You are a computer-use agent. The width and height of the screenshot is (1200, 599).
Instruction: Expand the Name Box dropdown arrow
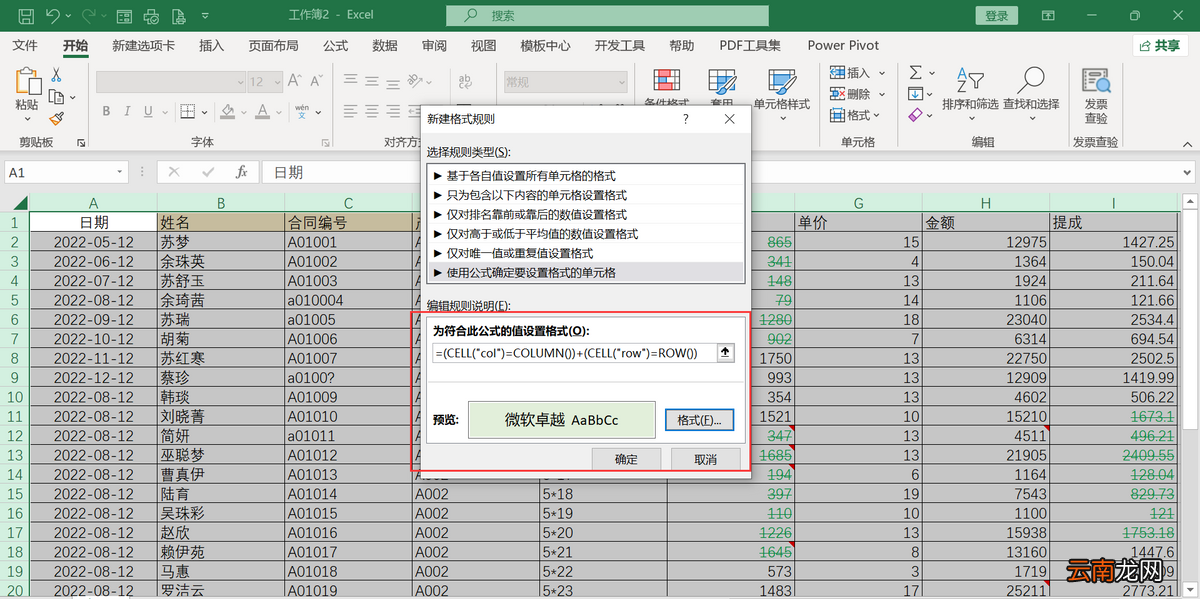tap(119, 172)
